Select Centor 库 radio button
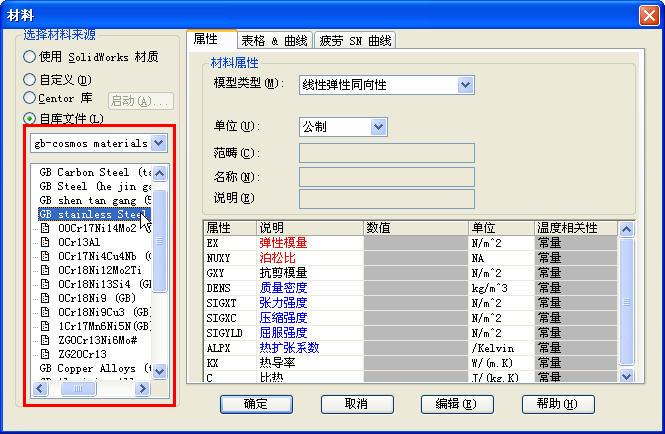The height and width of the screenshot is (434, 665). click(x=29, y=98)
